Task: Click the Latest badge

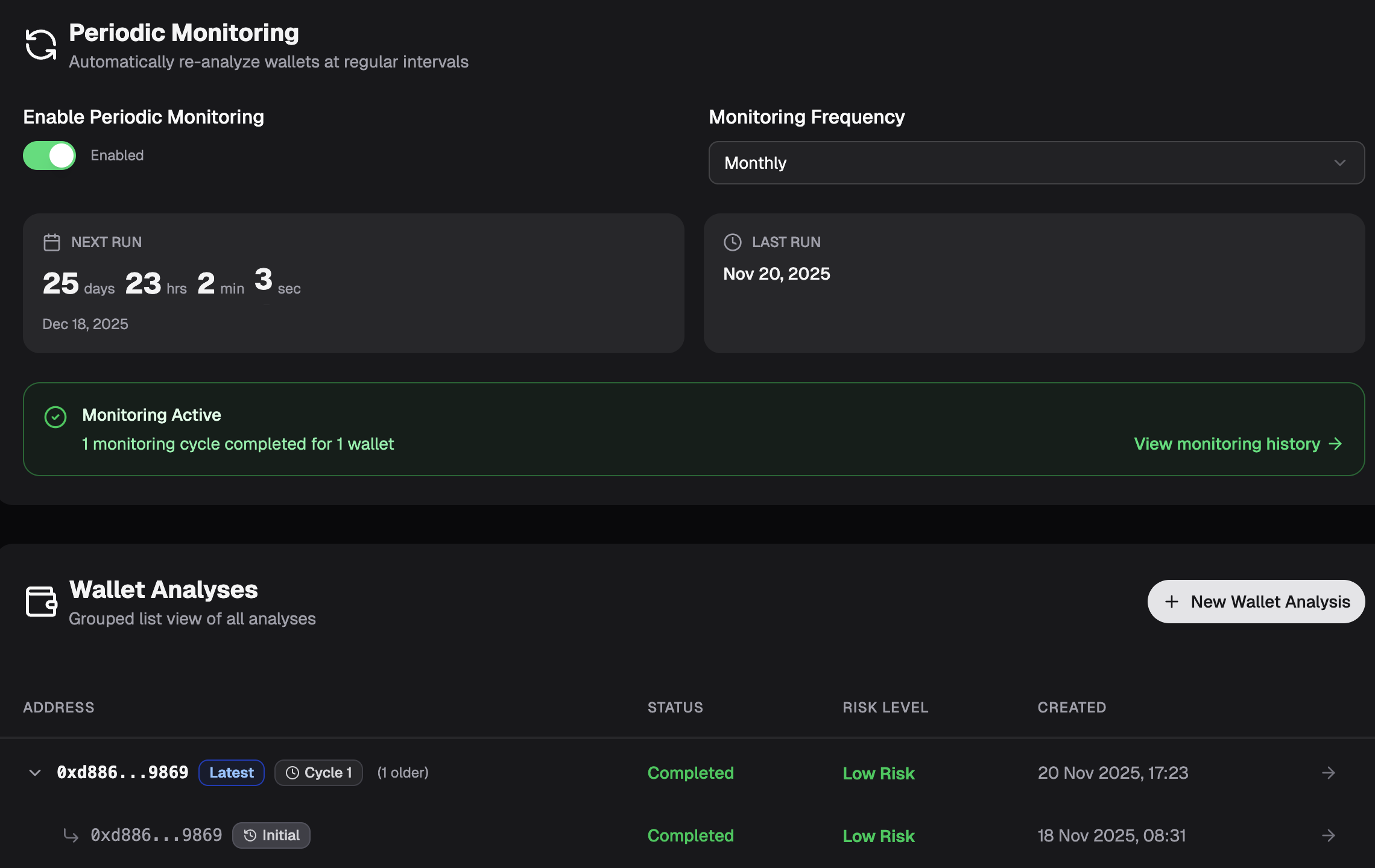Action: (x=232, y=773)
